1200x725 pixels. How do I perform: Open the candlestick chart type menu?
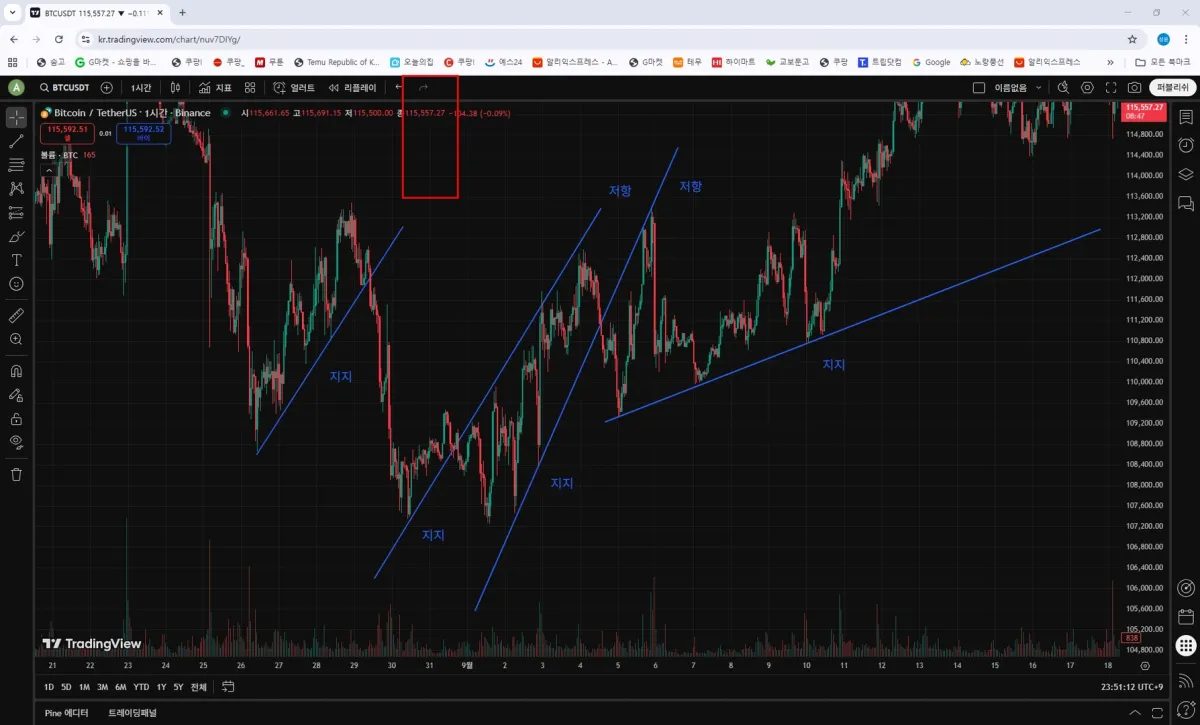(x=175, y=88)
